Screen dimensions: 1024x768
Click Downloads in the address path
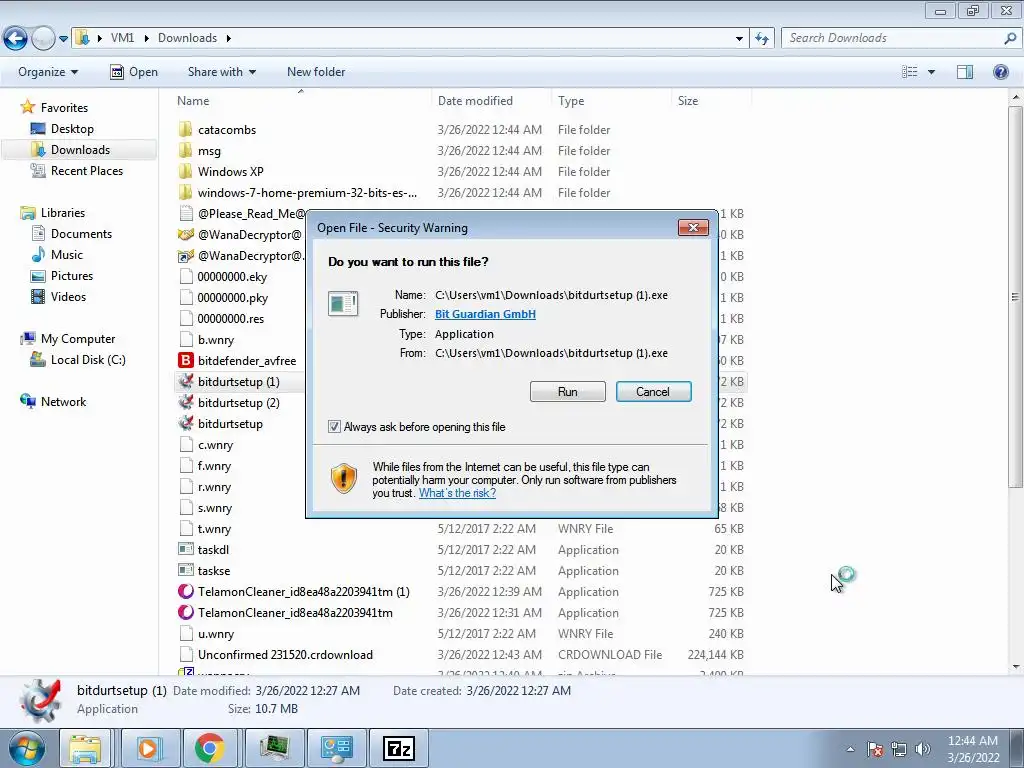[187, 38]
